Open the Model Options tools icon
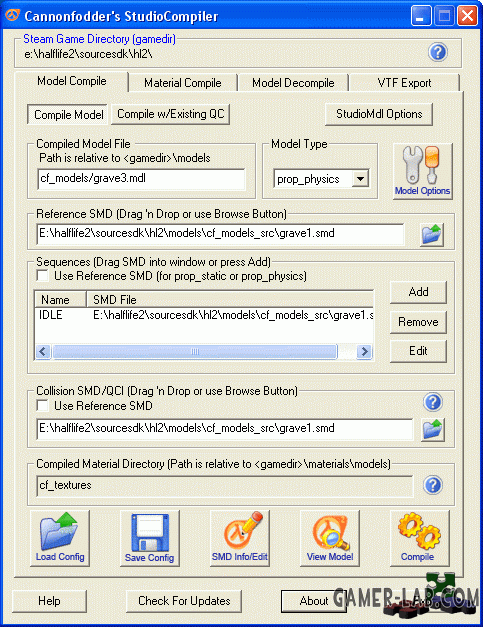Screen dimensions: 483x627 [x=423, y=172]
